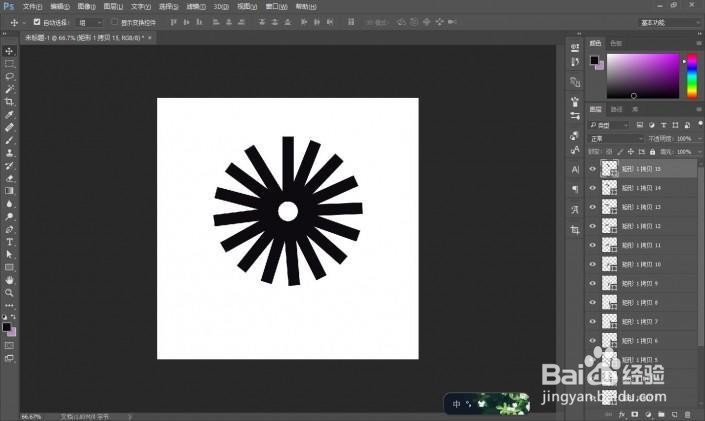Screen dimensions: 705x421
Task: Open the auto-select group dropdown
Action: 89,22
